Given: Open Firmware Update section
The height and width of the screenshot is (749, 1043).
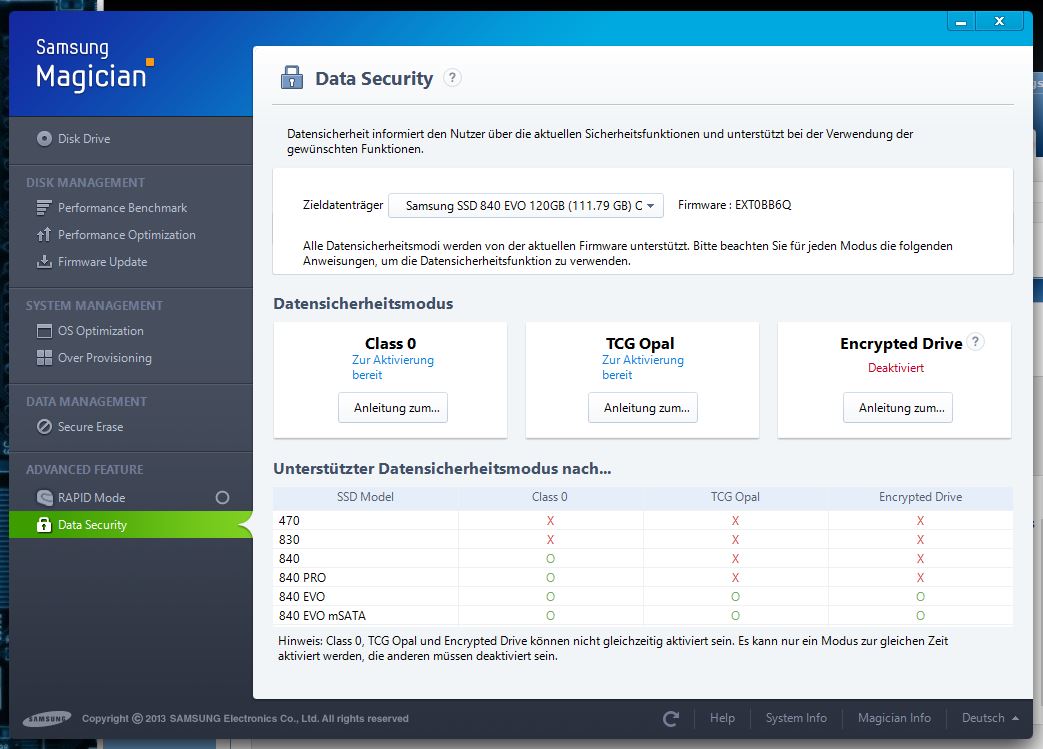Looking at the screenshot, I should [130, 261].
